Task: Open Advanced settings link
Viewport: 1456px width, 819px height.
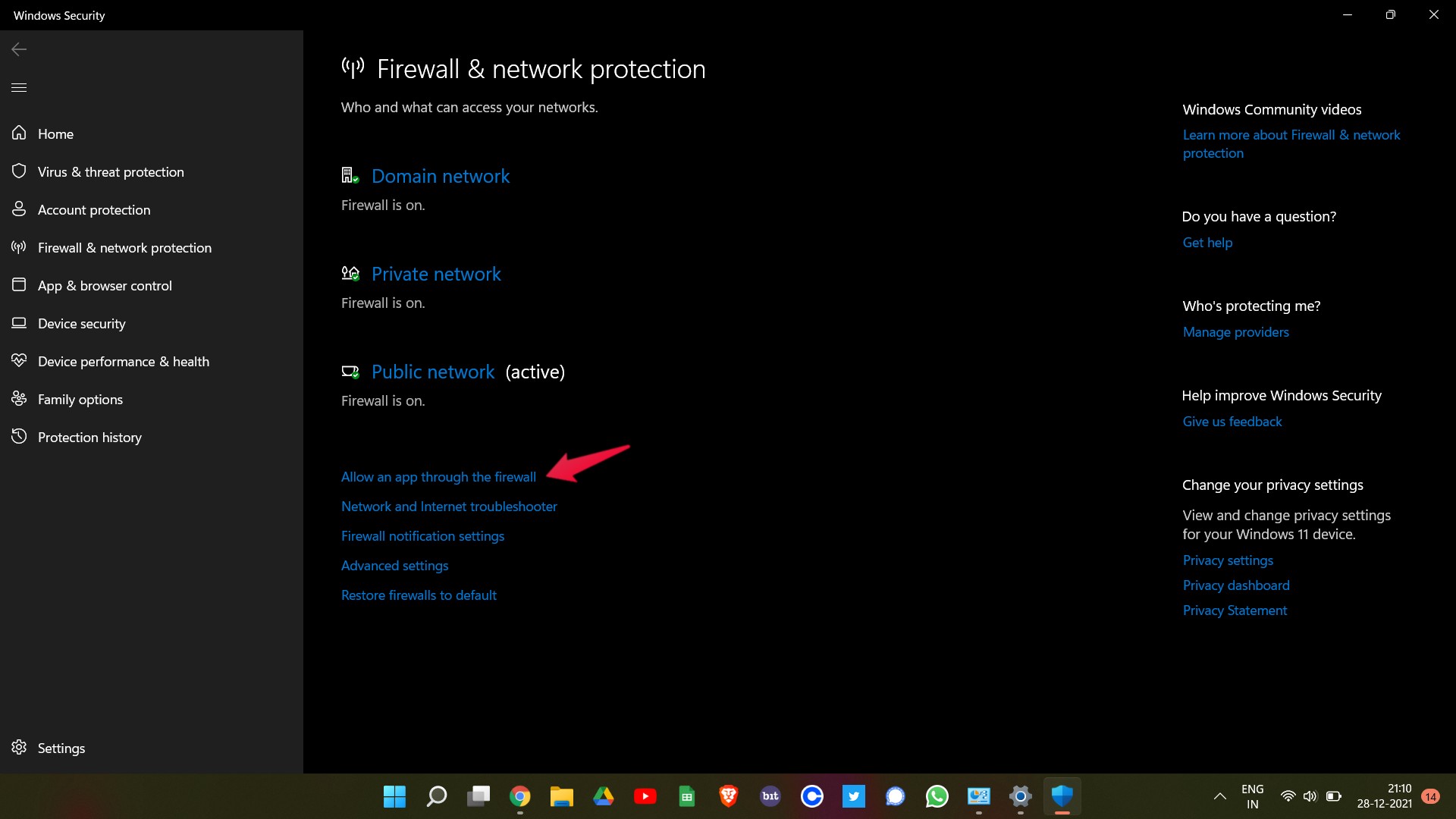Action: 394,565
